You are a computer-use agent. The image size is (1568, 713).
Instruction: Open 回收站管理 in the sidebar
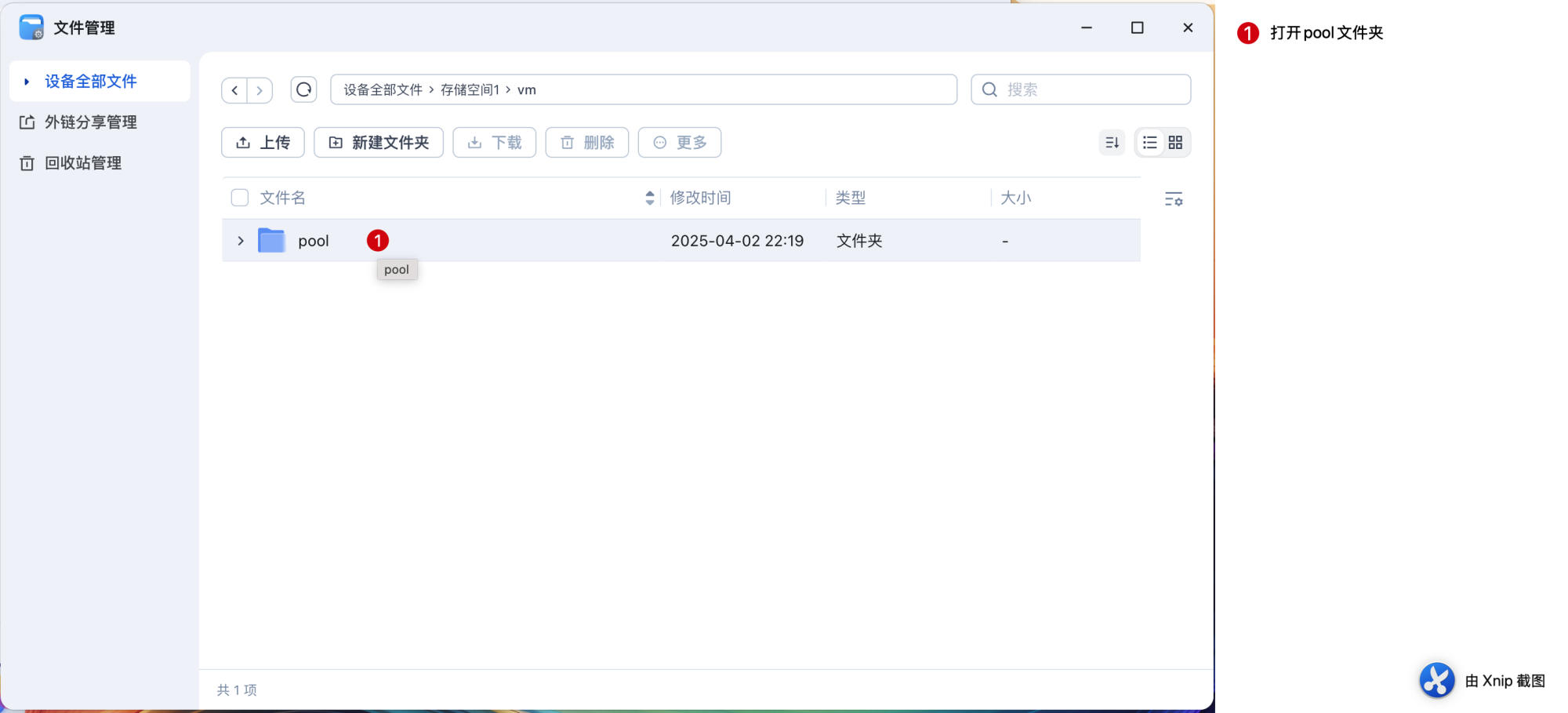click(82, 163)
